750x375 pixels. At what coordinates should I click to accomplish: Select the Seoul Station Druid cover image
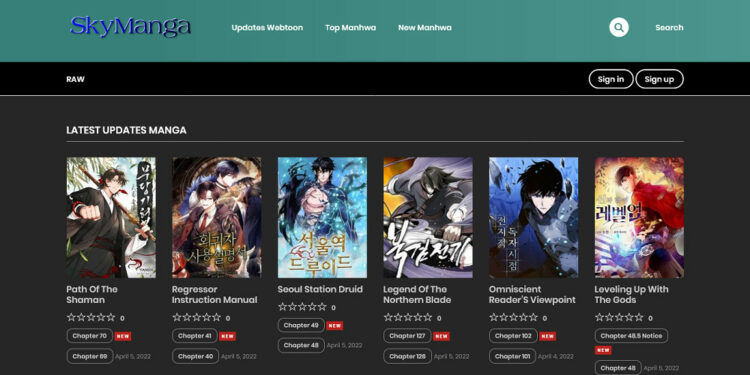click(x=322, y=217)
